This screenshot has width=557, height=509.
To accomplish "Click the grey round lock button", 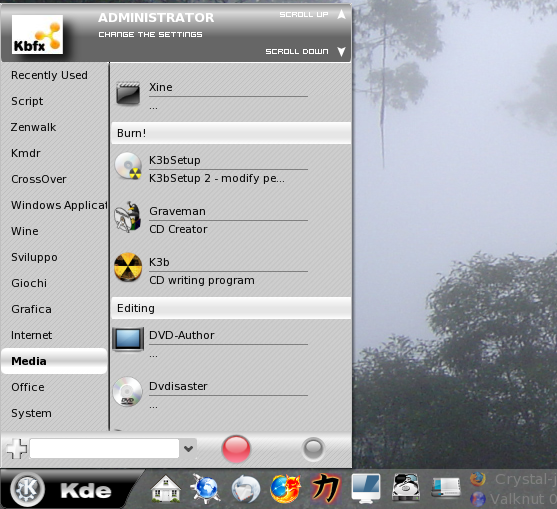I will [313, 449].
